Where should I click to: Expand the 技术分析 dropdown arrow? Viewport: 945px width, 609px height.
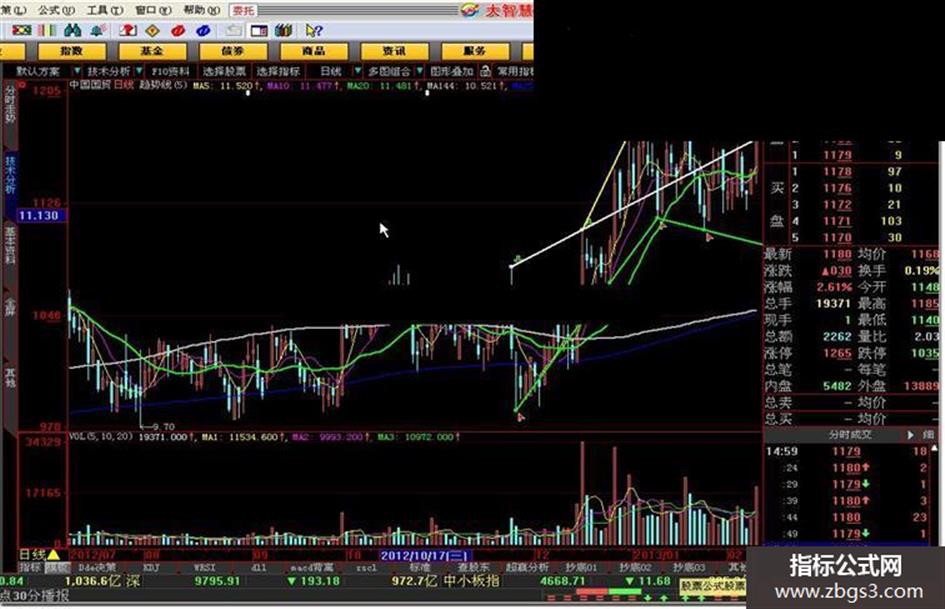139,71
